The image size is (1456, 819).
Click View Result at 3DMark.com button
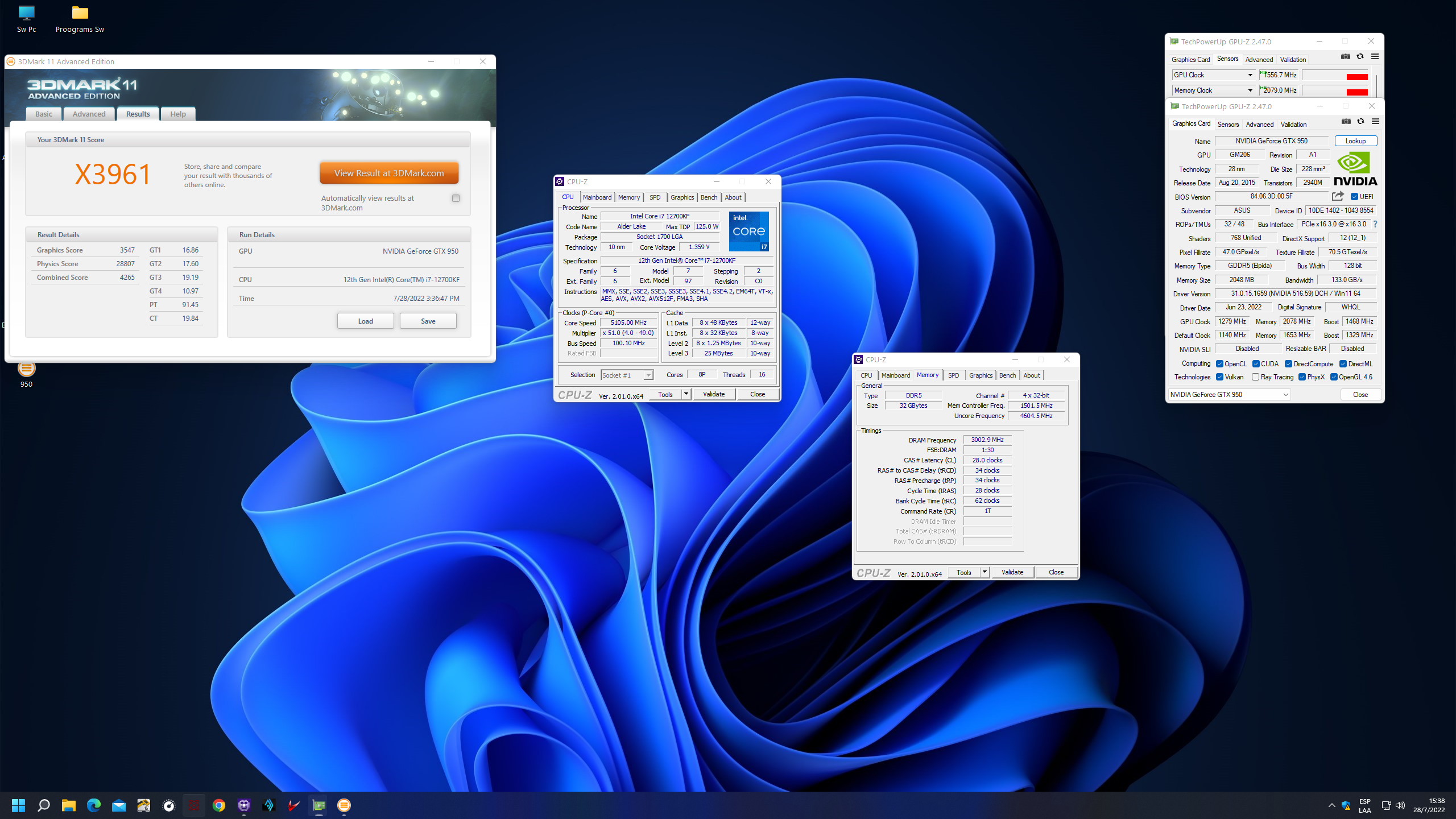click(389, 173)
